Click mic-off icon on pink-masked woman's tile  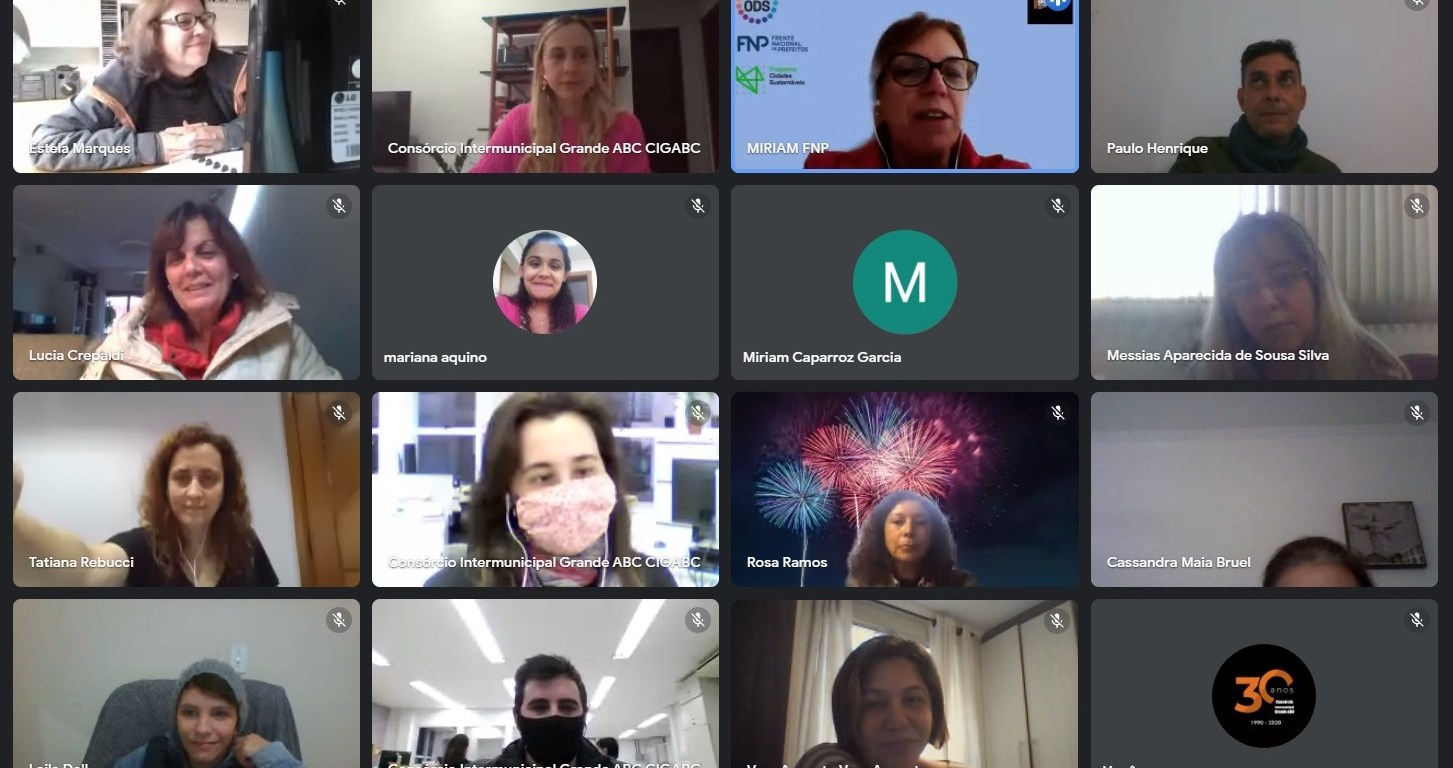point(698,413)
